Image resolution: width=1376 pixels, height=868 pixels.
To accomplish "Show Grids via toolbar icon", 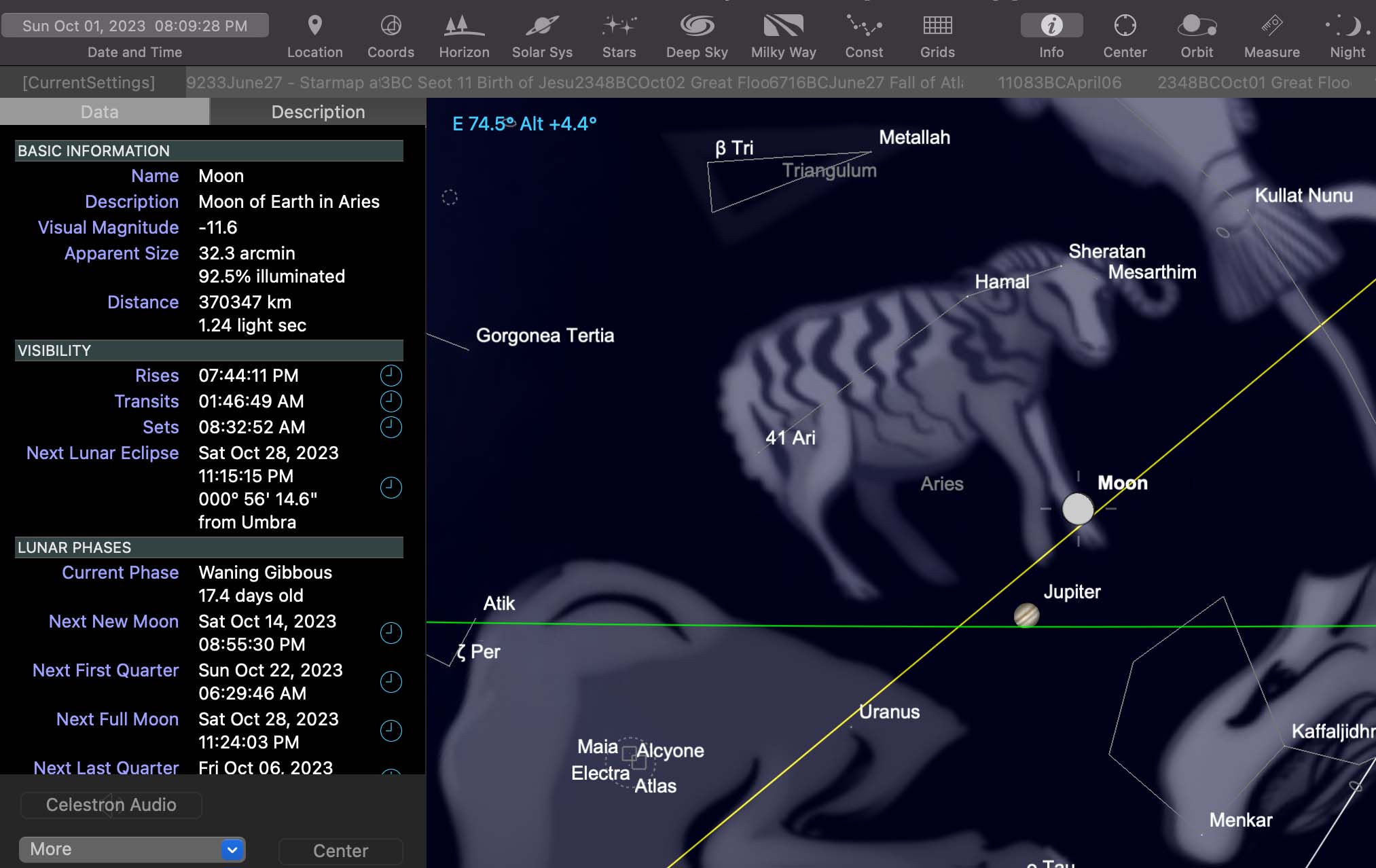I will click(937, 26).
